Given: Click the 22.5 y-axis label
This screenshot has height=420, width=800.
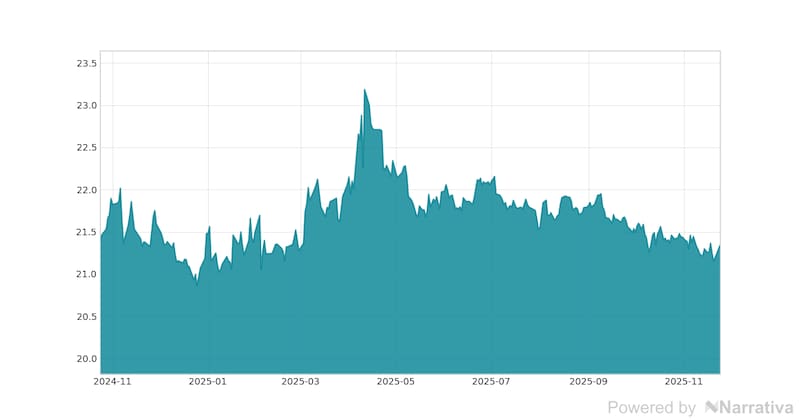Looking at the screenshot, I should (x=86, y=148).
